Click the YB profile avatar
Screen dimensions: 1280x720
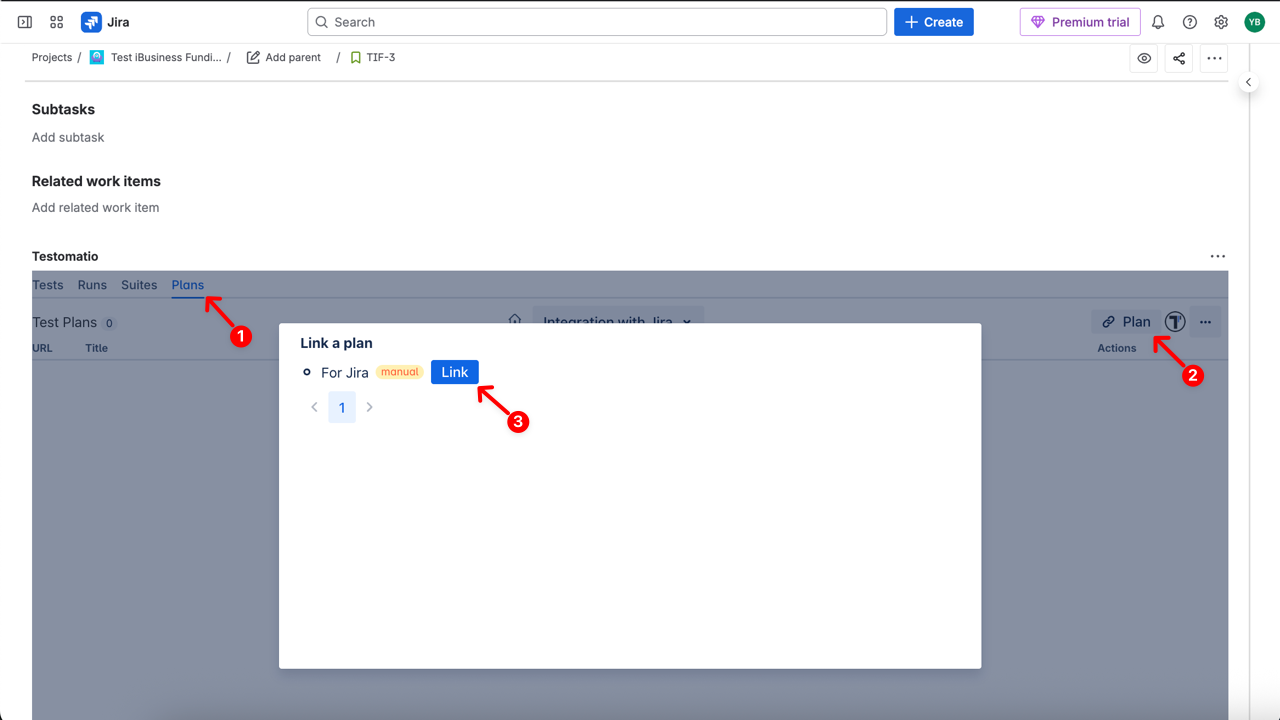pyautogui.click(x=1254, y=22)
